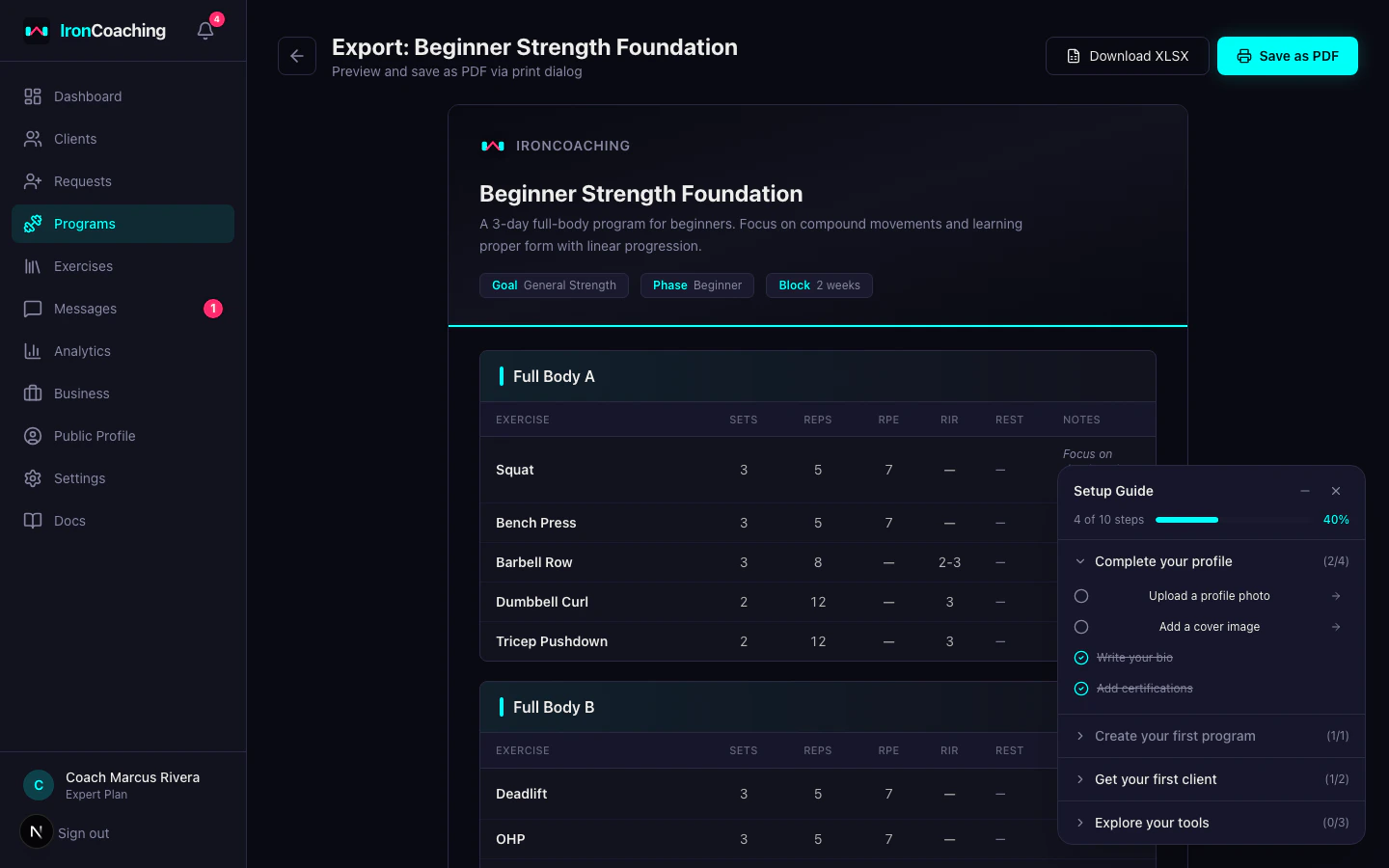The image size is (1389, 868).
Task: Click the Download XLSX button
Action: 1127,56
